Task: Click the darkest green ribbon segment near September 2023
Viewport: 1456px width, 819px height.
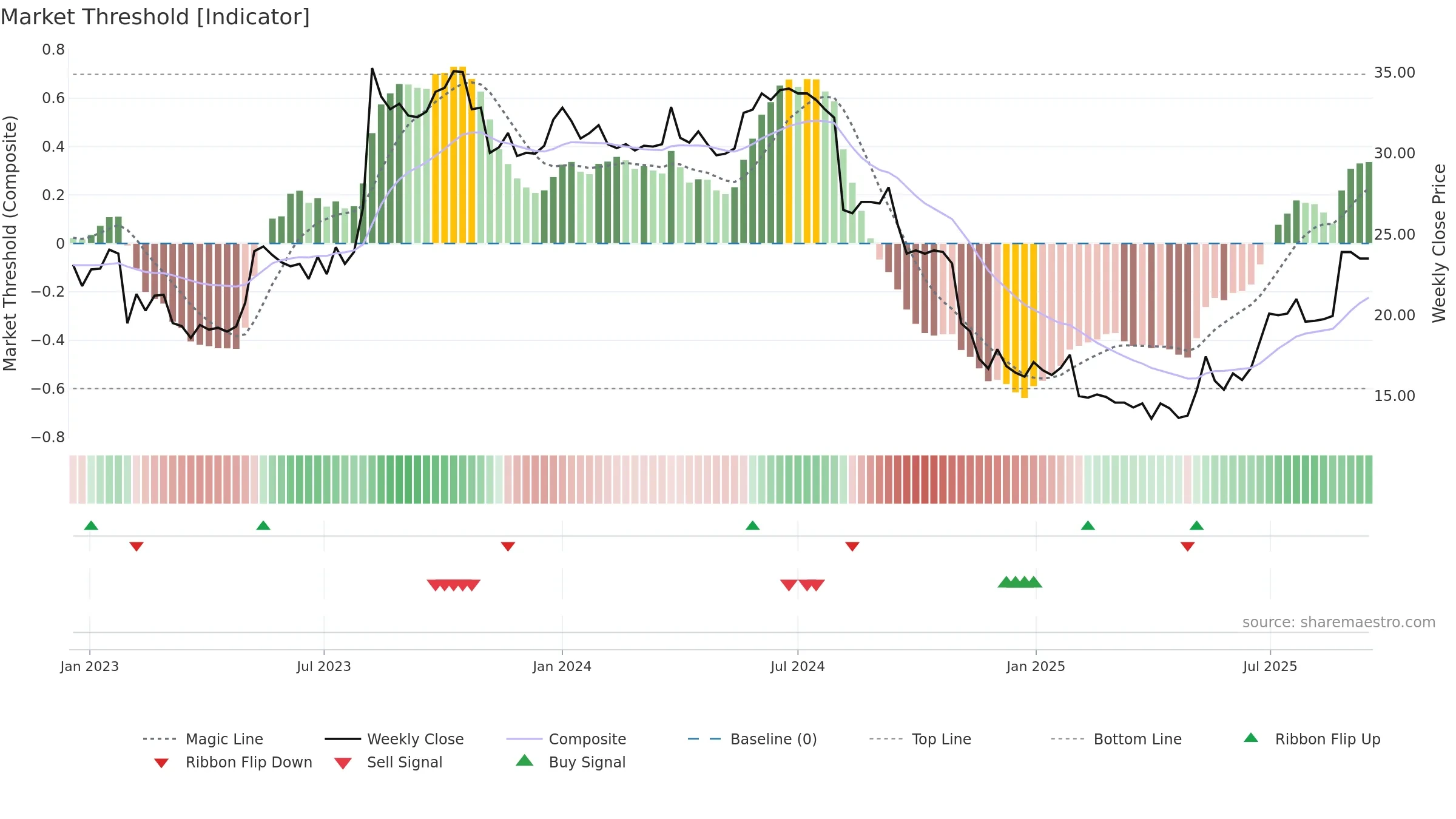Action: 408,479
